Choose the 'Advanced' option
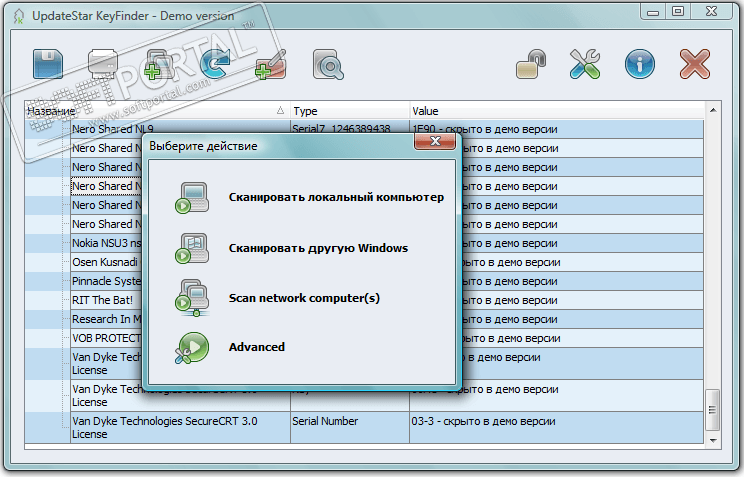This screenshot has height=477, width=744. tap(257, 347)
